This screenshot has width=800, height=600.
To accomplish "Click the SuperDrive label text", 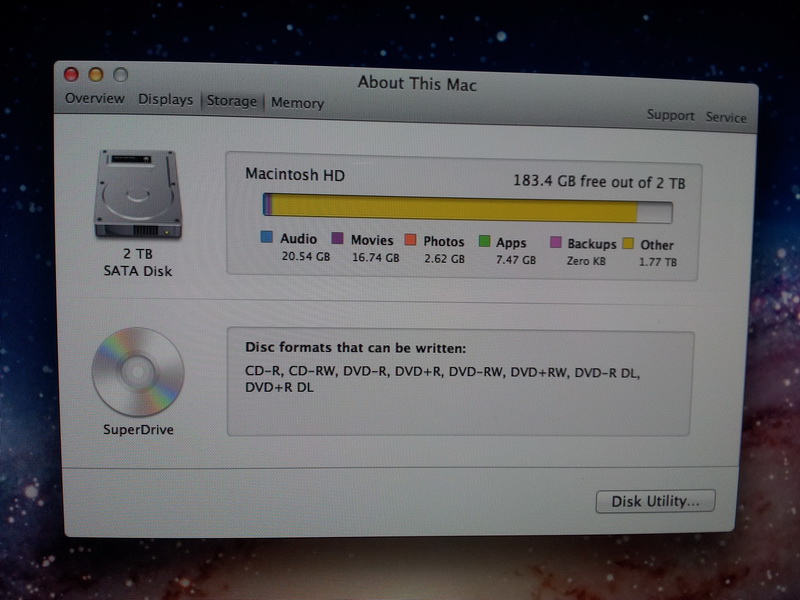I will (x=138, y=430).
